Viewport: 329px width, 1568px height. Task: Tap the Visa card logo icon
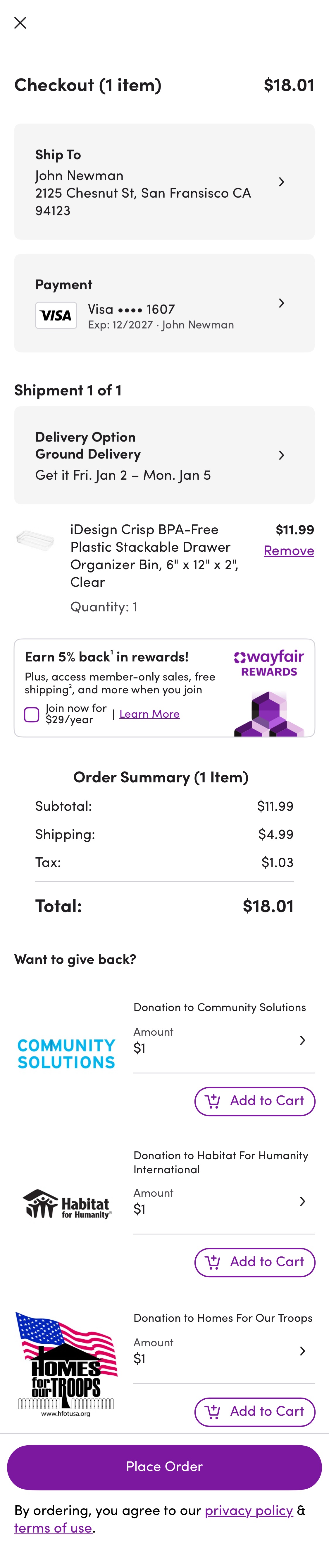56,315
